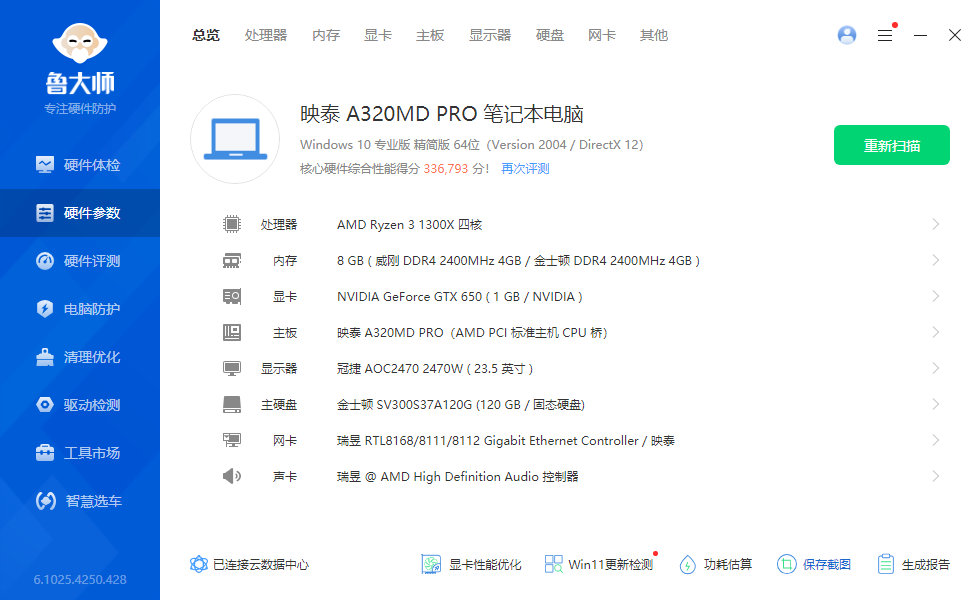980x600 pixels.
Task: Click the 硬件评测 gauge icon
Action: [45, 261]
